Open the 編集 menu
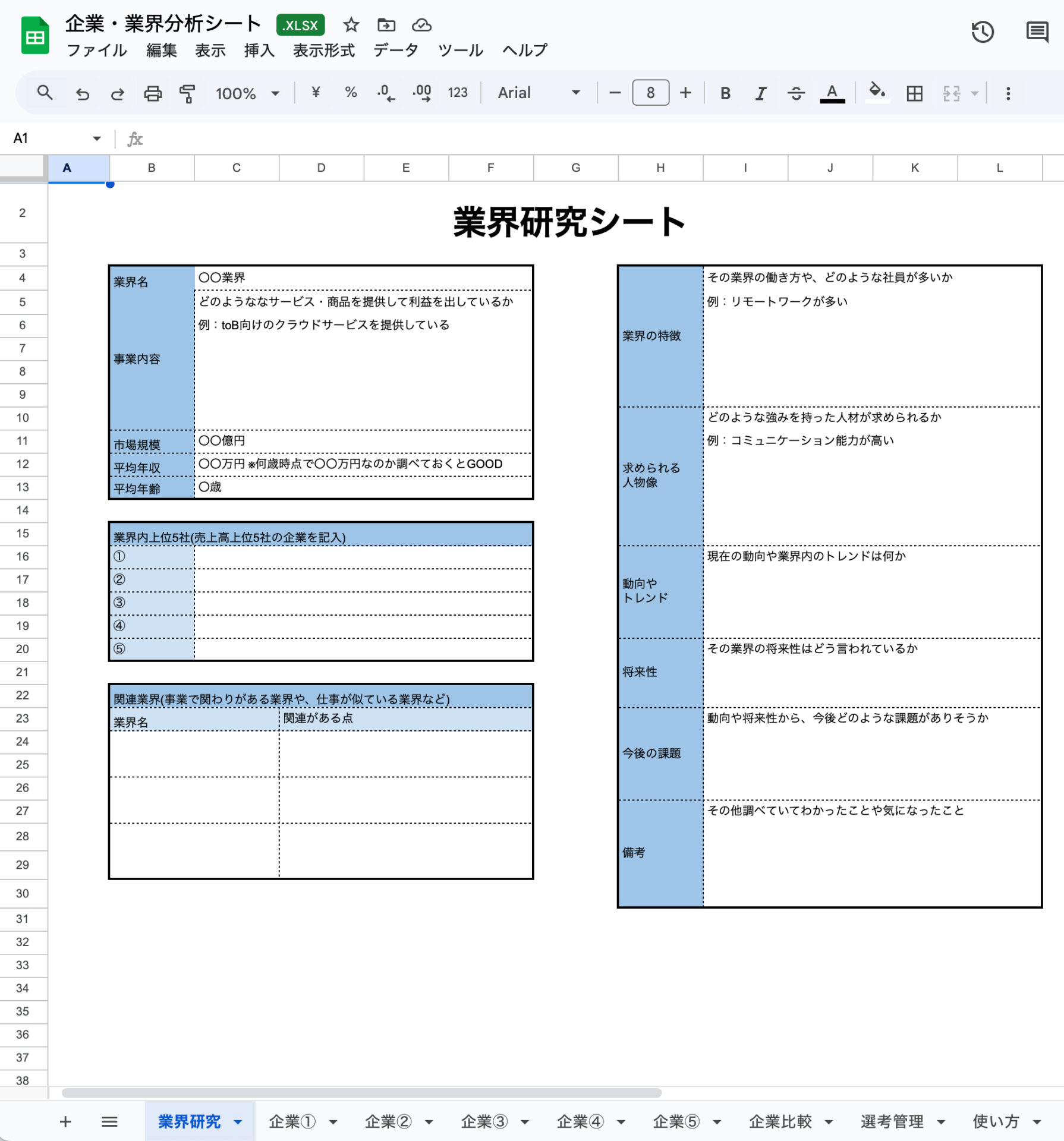 click(x=162, y=51)
